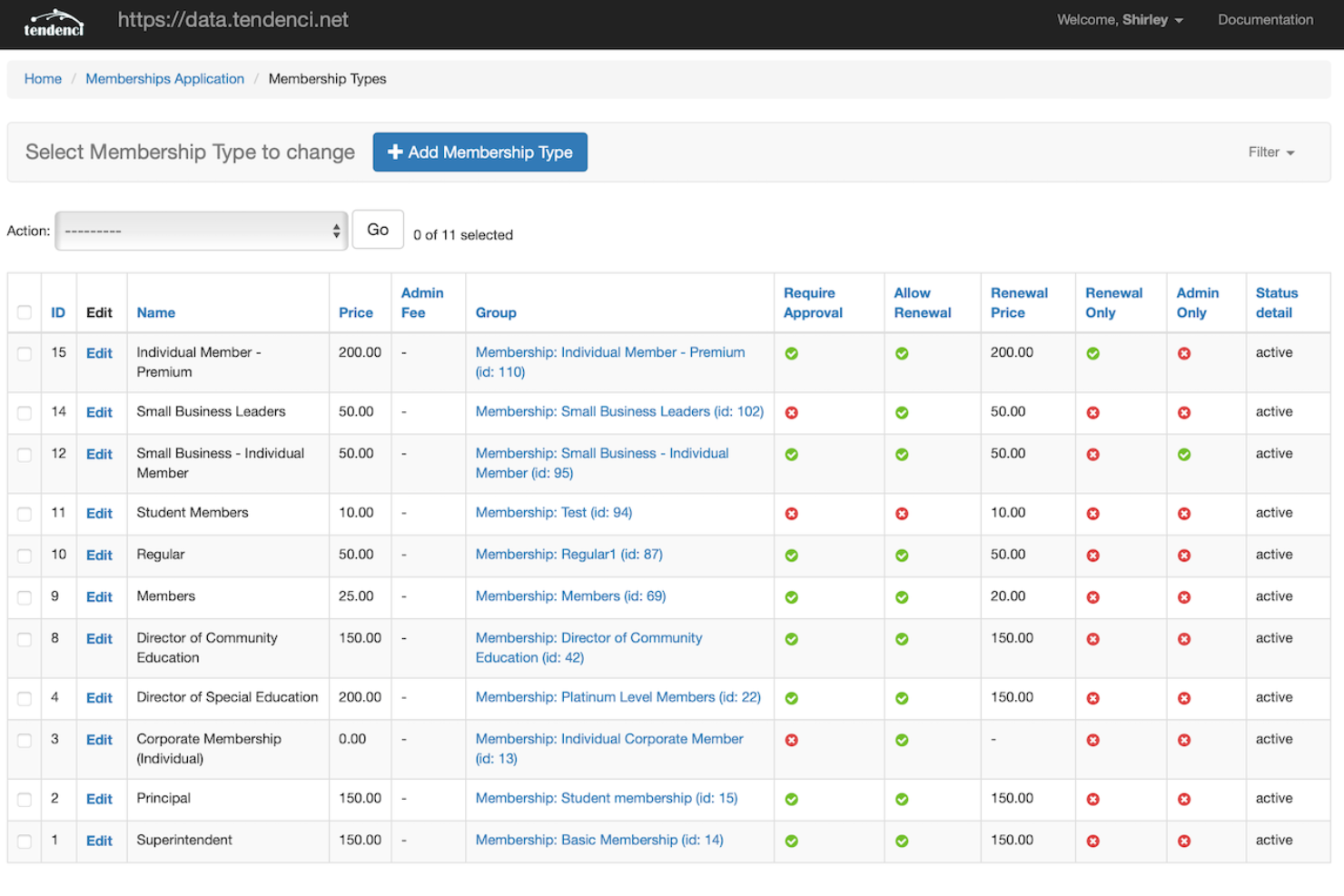Click the tendenci boat logo icon

pyautogui.click(x=54, y=20)
